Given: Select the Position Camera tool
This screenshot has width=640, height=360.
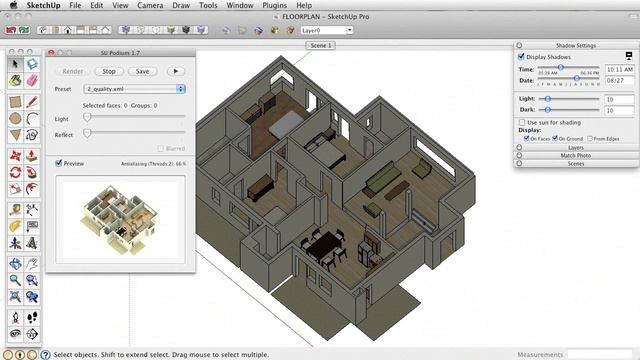Looking at the screenshot, I should (16, 318).
